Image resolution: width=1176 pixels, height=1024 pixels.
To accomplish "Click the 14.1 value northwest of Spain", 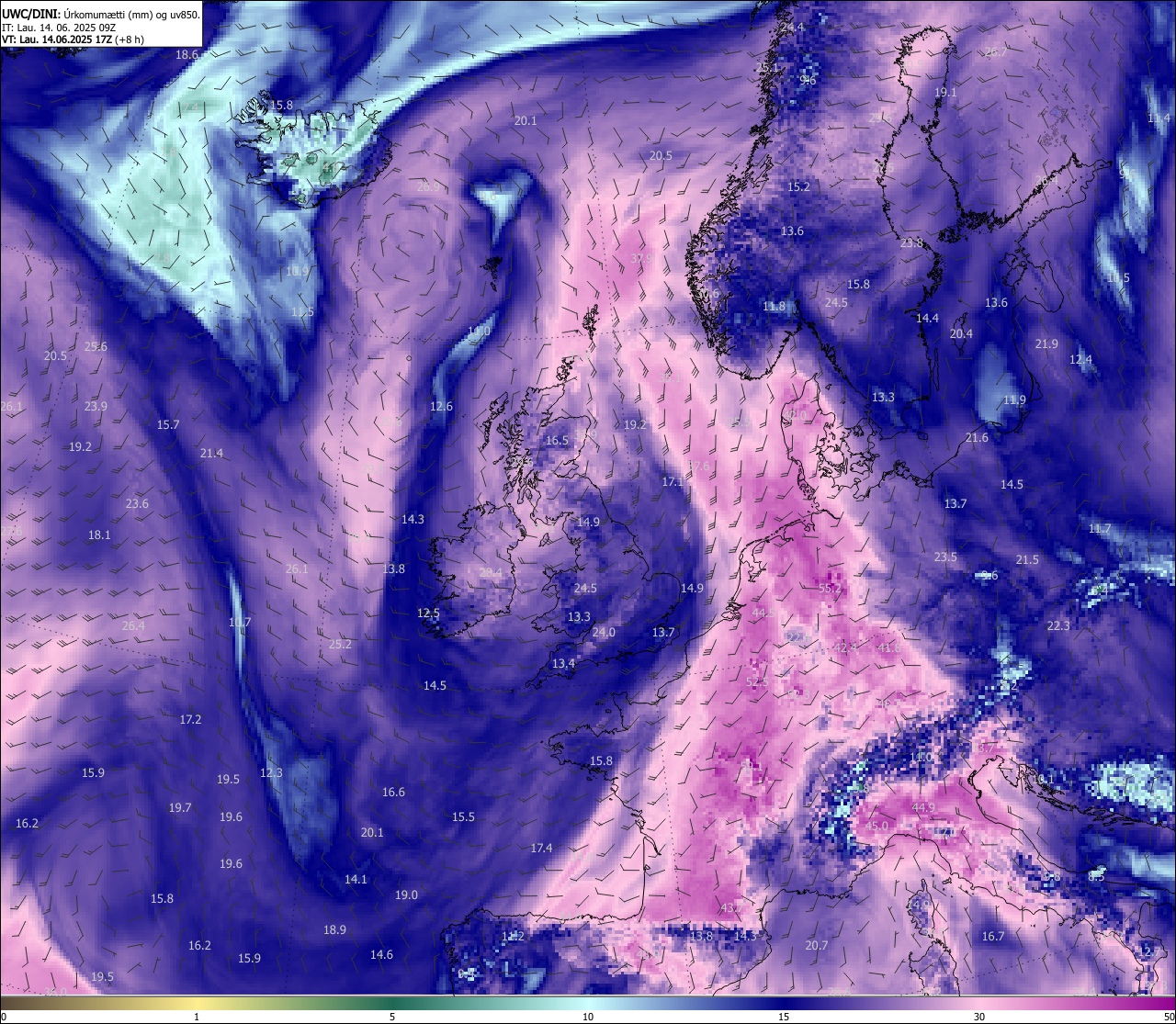I will coord(356,879).
